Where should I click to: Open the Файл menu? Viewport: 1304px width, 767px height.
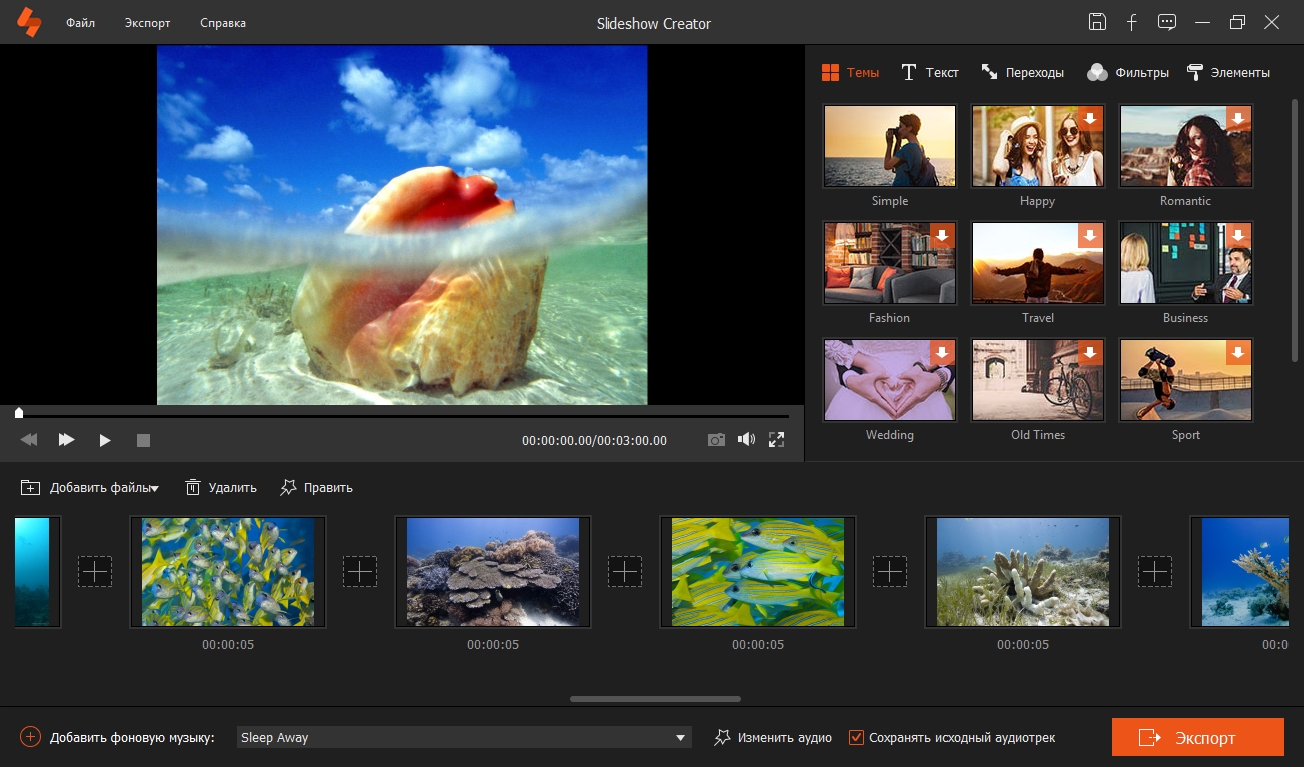click(x=81, y=23)
